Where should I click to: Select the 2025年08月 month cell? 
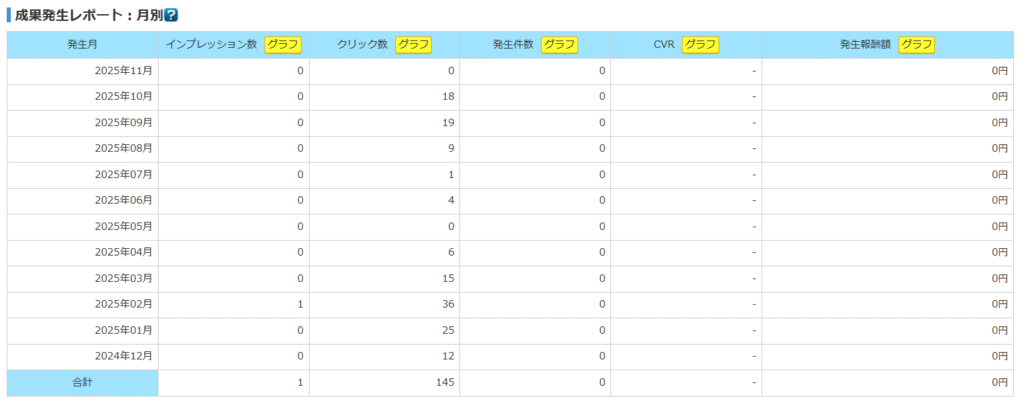[125, 149]
